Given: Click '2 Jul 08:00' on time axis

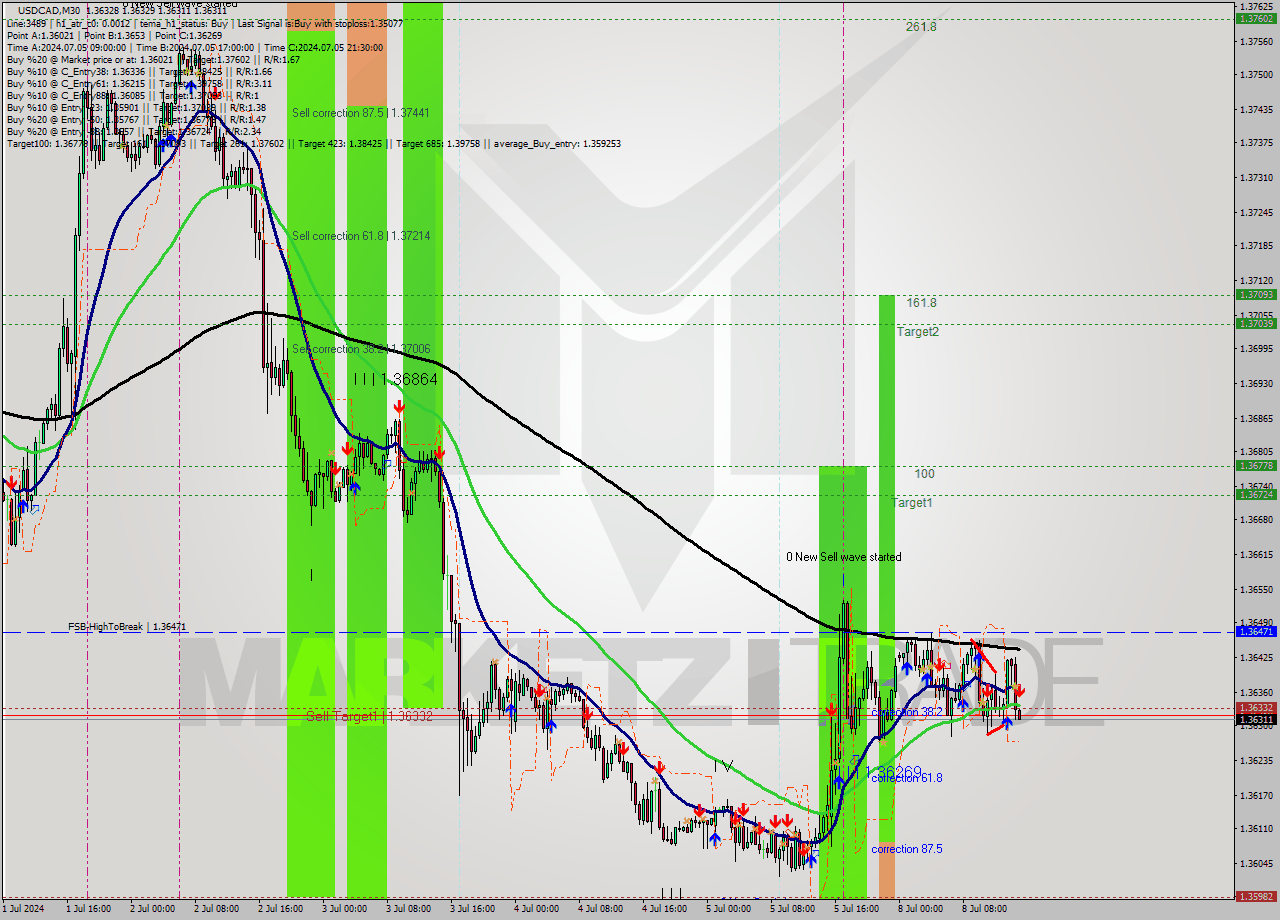Looking at the screenshot, I should click(x=217, y=909).
